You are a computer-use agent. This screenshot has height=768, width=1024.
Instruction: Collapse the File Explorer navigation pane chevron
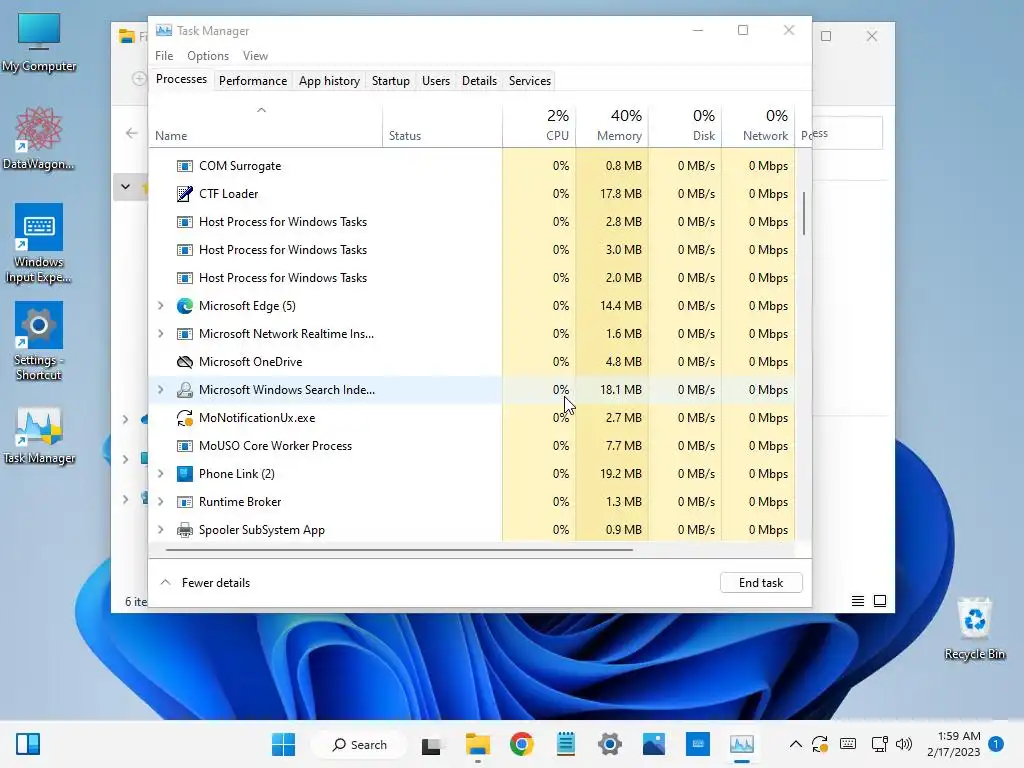(x=125, y=187)
